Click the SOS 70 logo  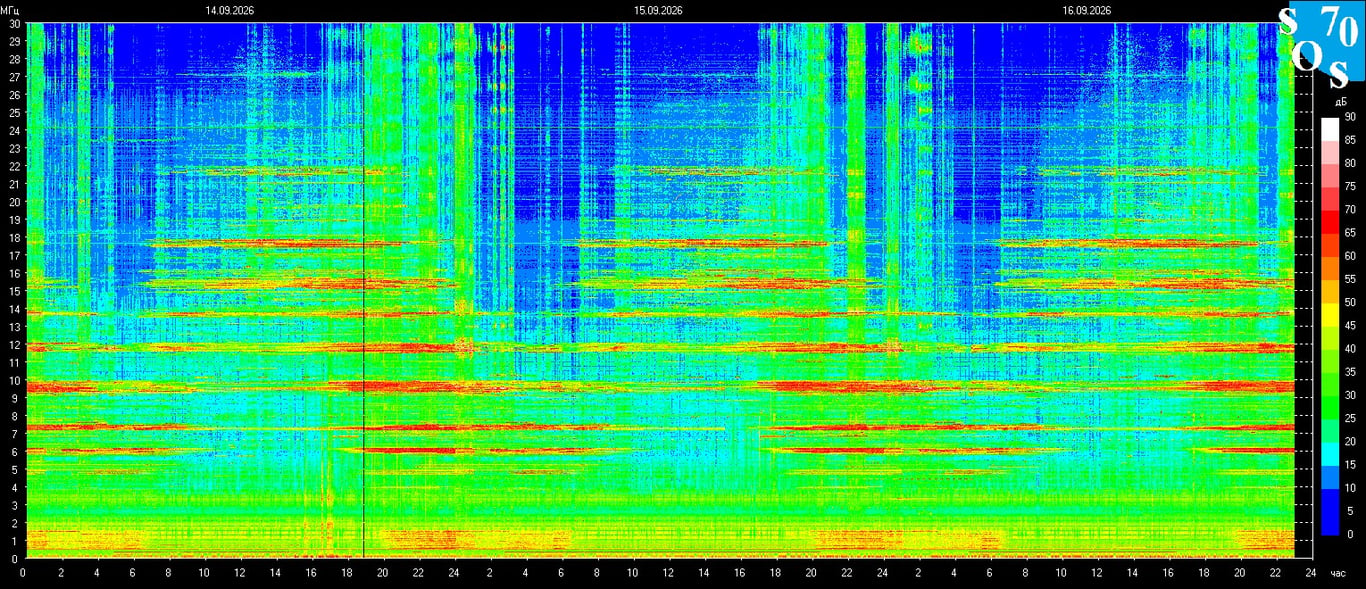[x=1321, y=45]
